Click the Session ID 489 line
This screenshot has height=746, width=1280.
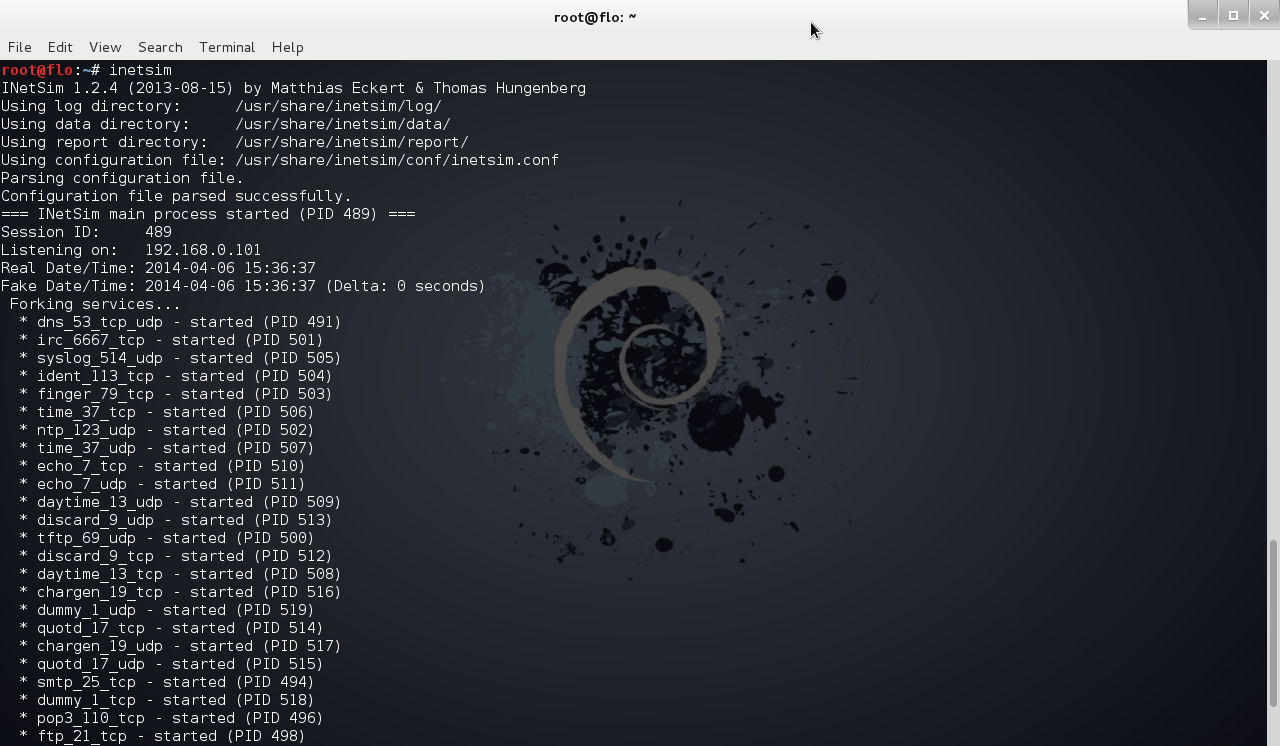point(85,232)
